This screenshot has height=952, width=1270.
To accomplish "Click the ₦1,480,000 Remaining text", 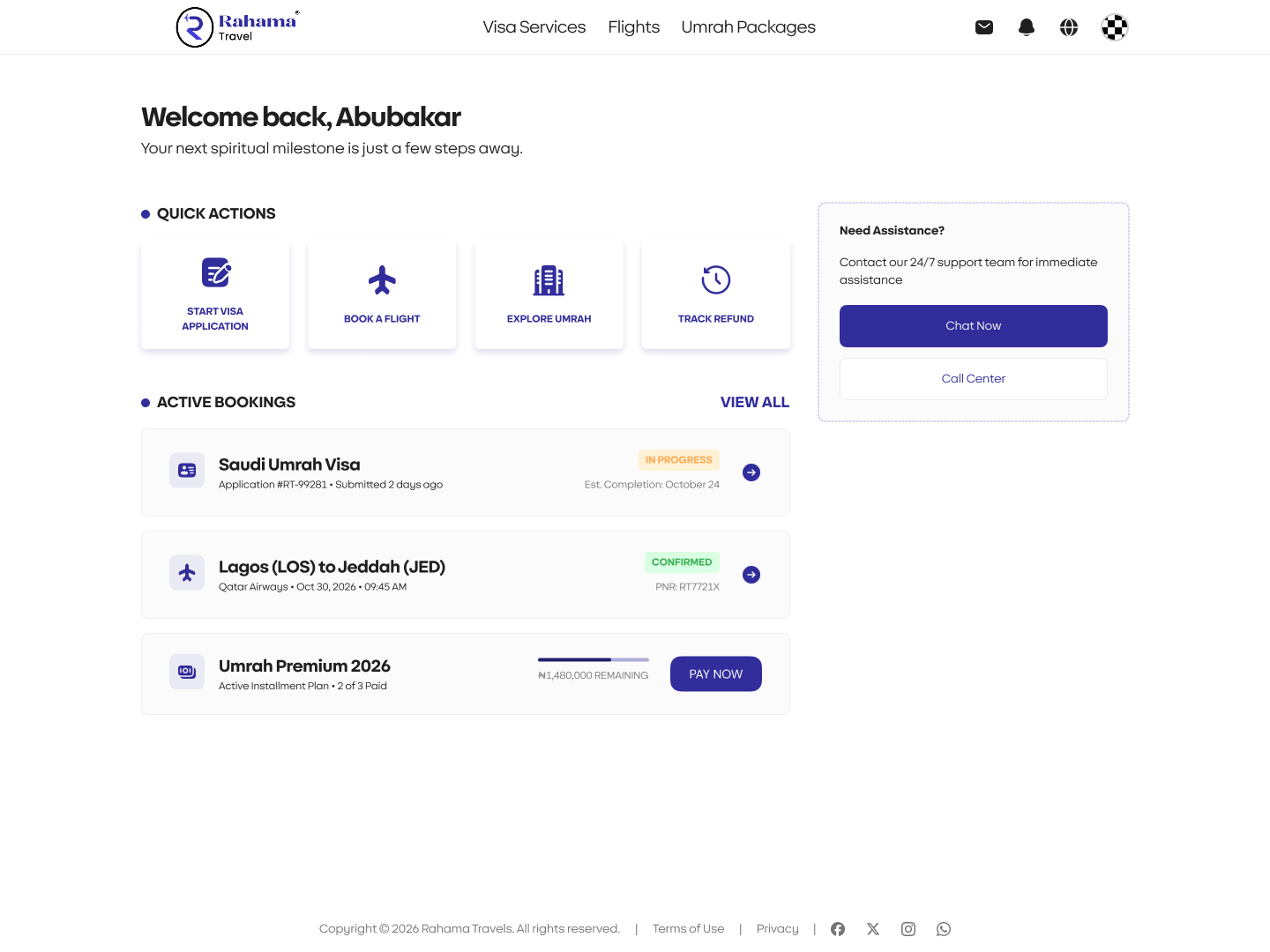I will [594, 676].
